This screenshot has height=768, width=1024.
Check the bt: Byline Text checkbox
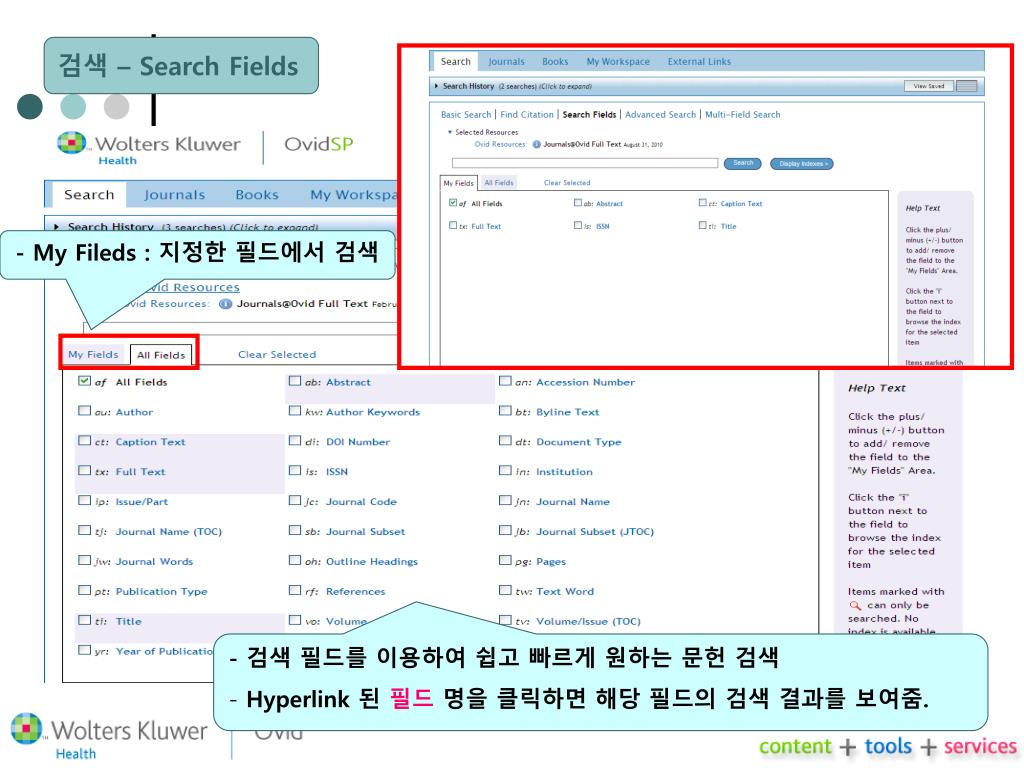click(x=505, y=411)
